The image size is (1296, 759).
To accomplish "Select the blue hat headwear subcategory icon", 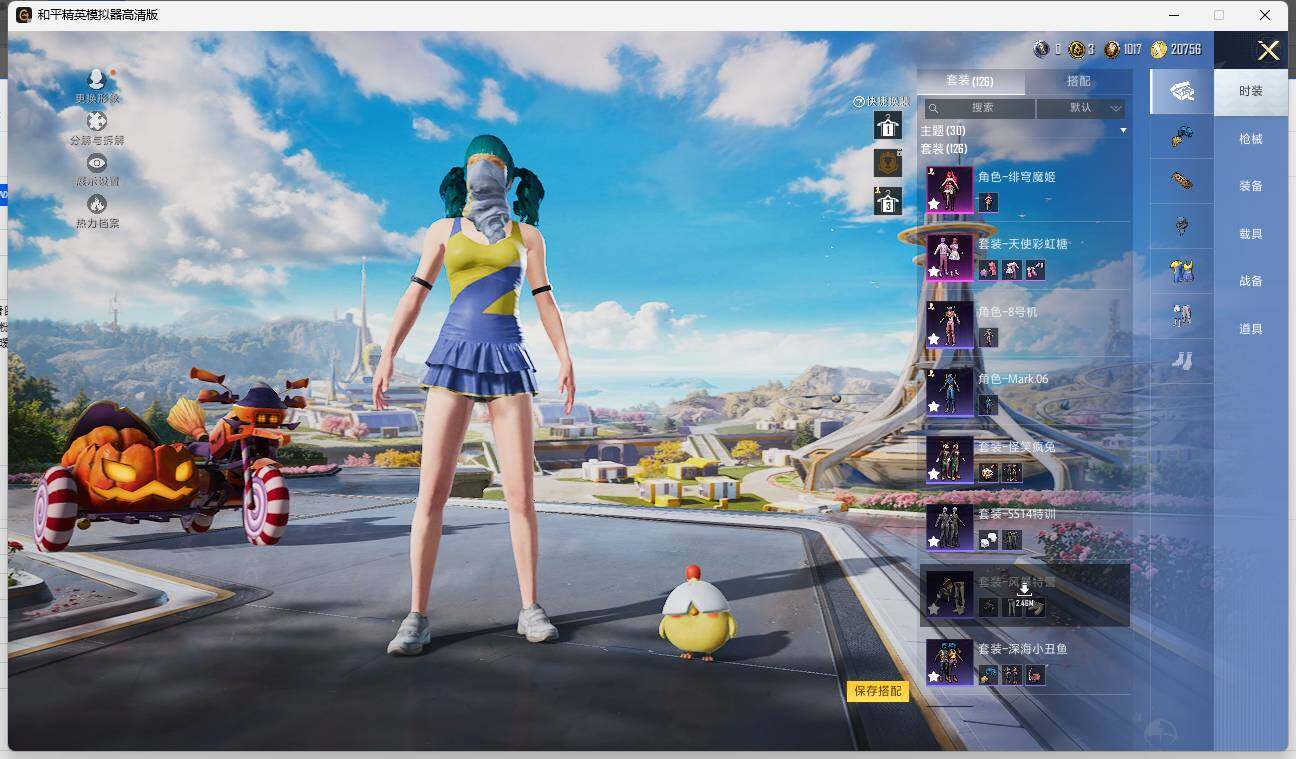I will coord(1182,136).
